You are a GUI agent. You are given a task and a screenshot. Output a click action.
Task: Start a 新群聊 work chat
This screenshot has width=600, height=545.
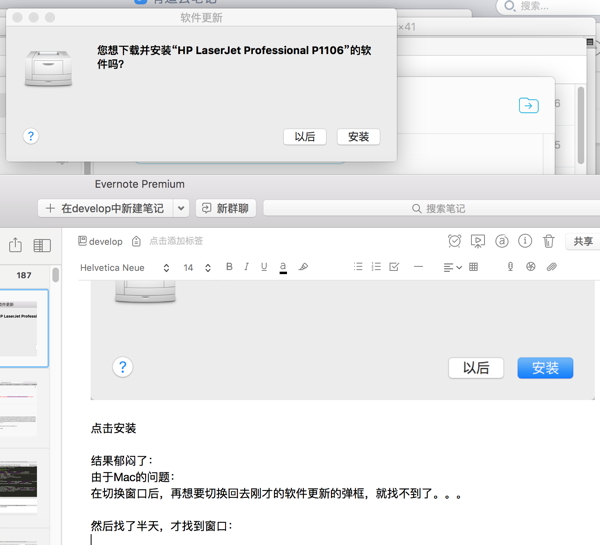[226, 208]
